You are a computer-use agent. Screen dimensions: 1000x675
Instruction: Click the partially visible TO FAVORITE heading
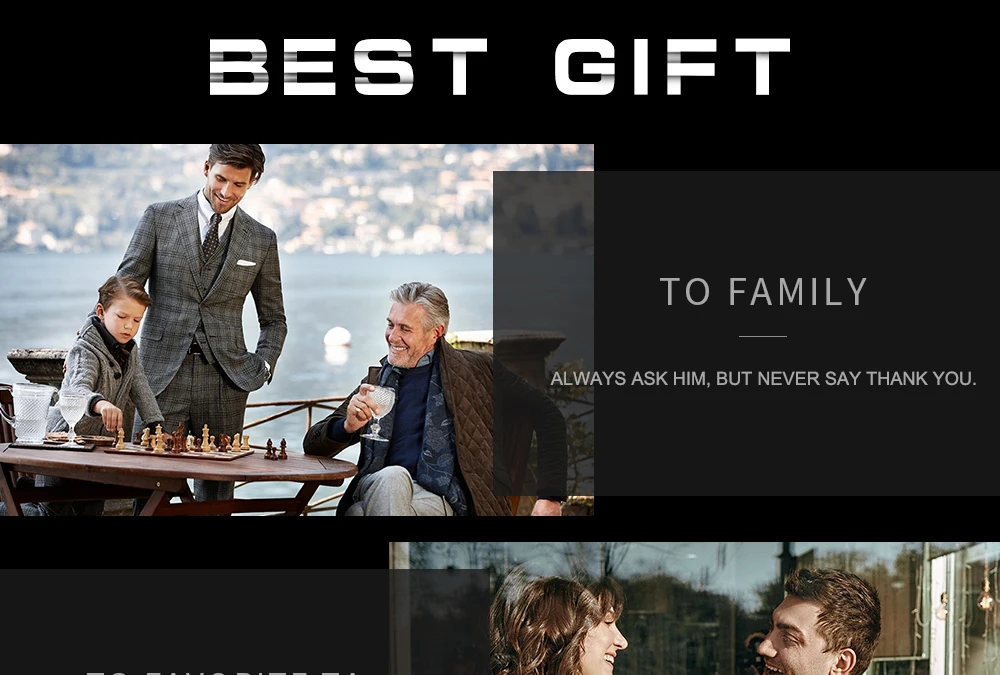pos(223,672)
